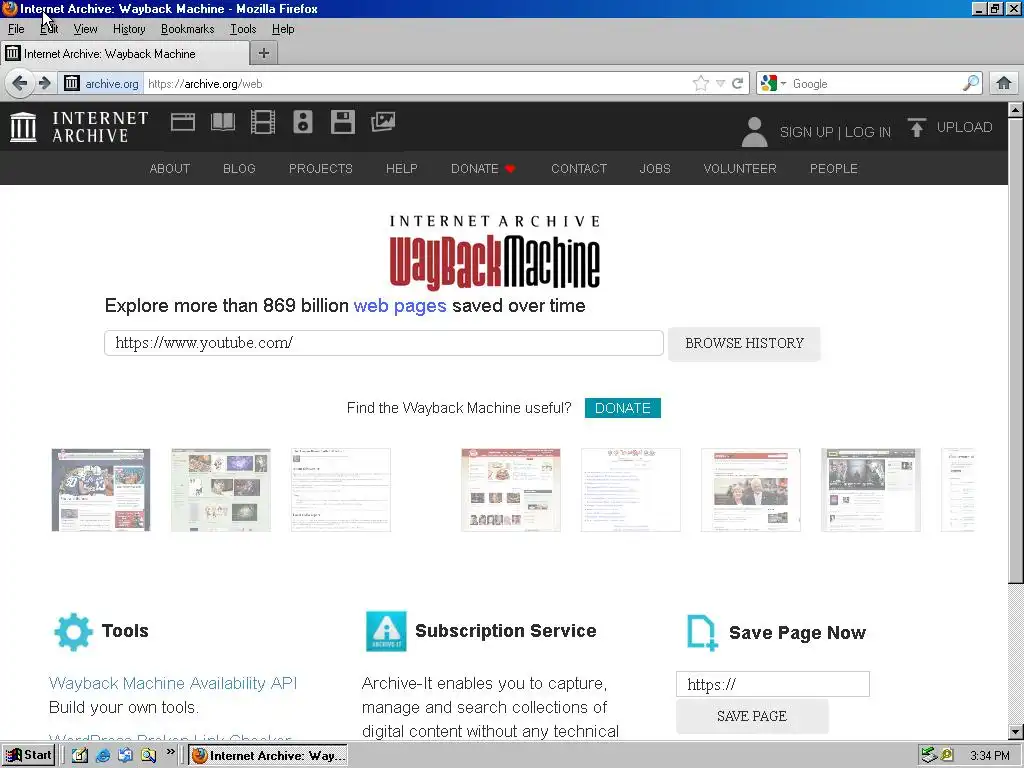Click the scrollbar down arrow

(1016, 731)
